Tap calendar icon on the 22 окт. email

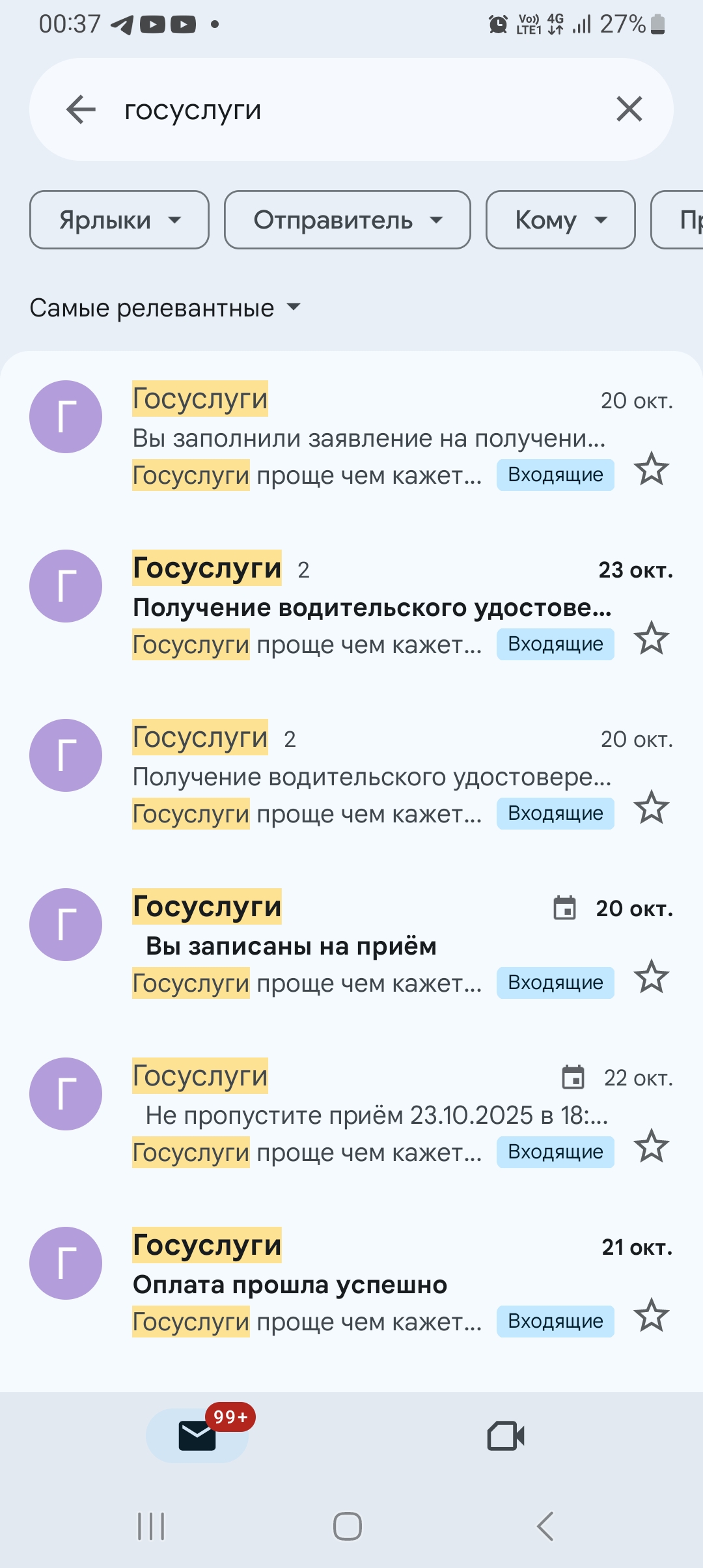573,1077
